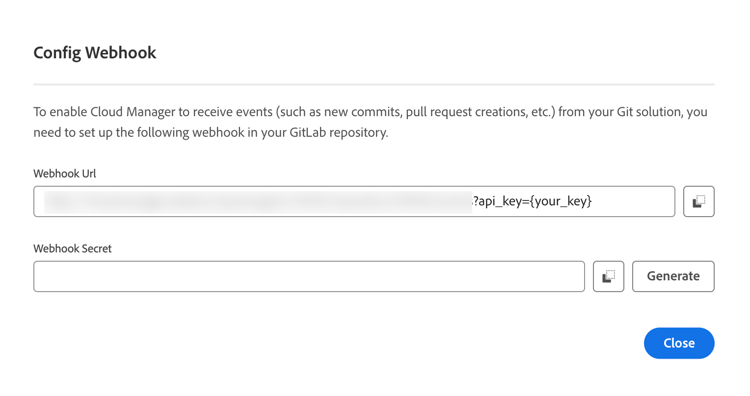750x396 pixels.
Task: Focus the empty Webhook Secret field
Action: pyautogui.click(x=309, y=276)
